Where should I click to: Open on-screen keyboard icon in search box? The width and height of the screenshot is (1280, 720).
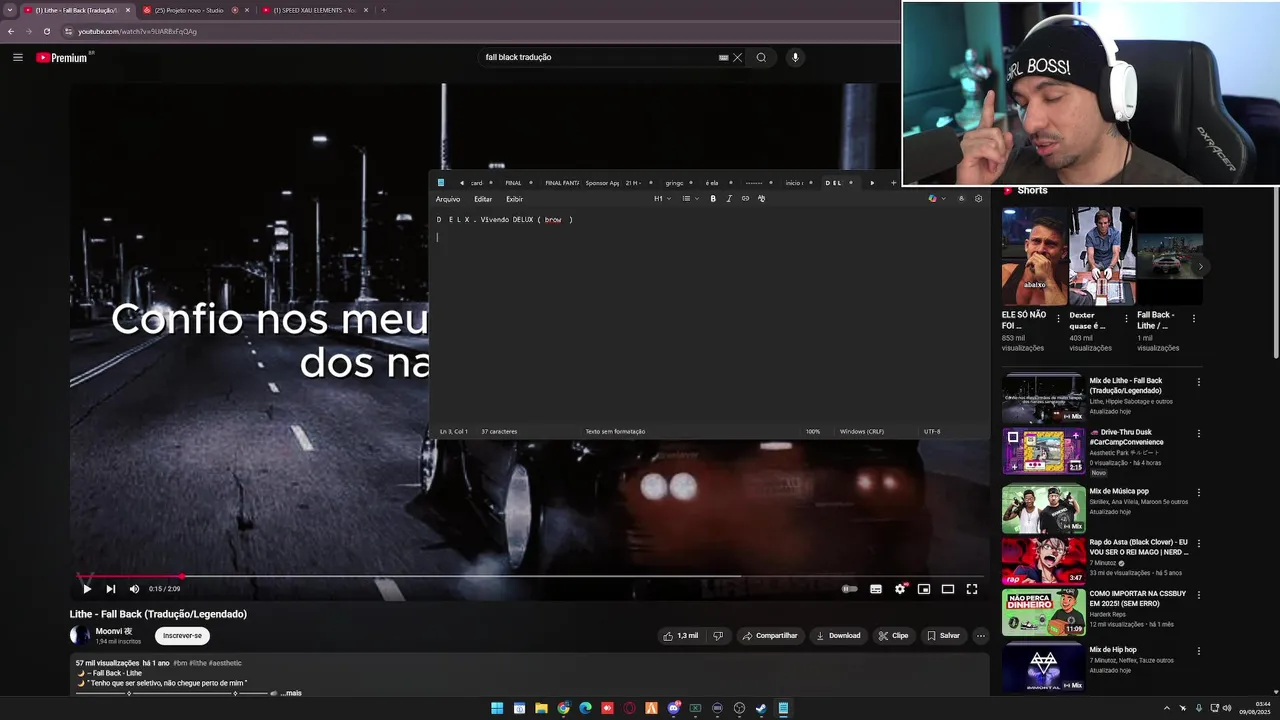click(723, 57)
